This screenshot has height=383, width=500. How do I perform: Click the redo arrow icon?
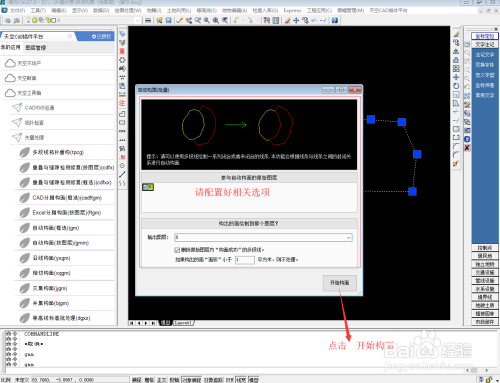point(250,20)
